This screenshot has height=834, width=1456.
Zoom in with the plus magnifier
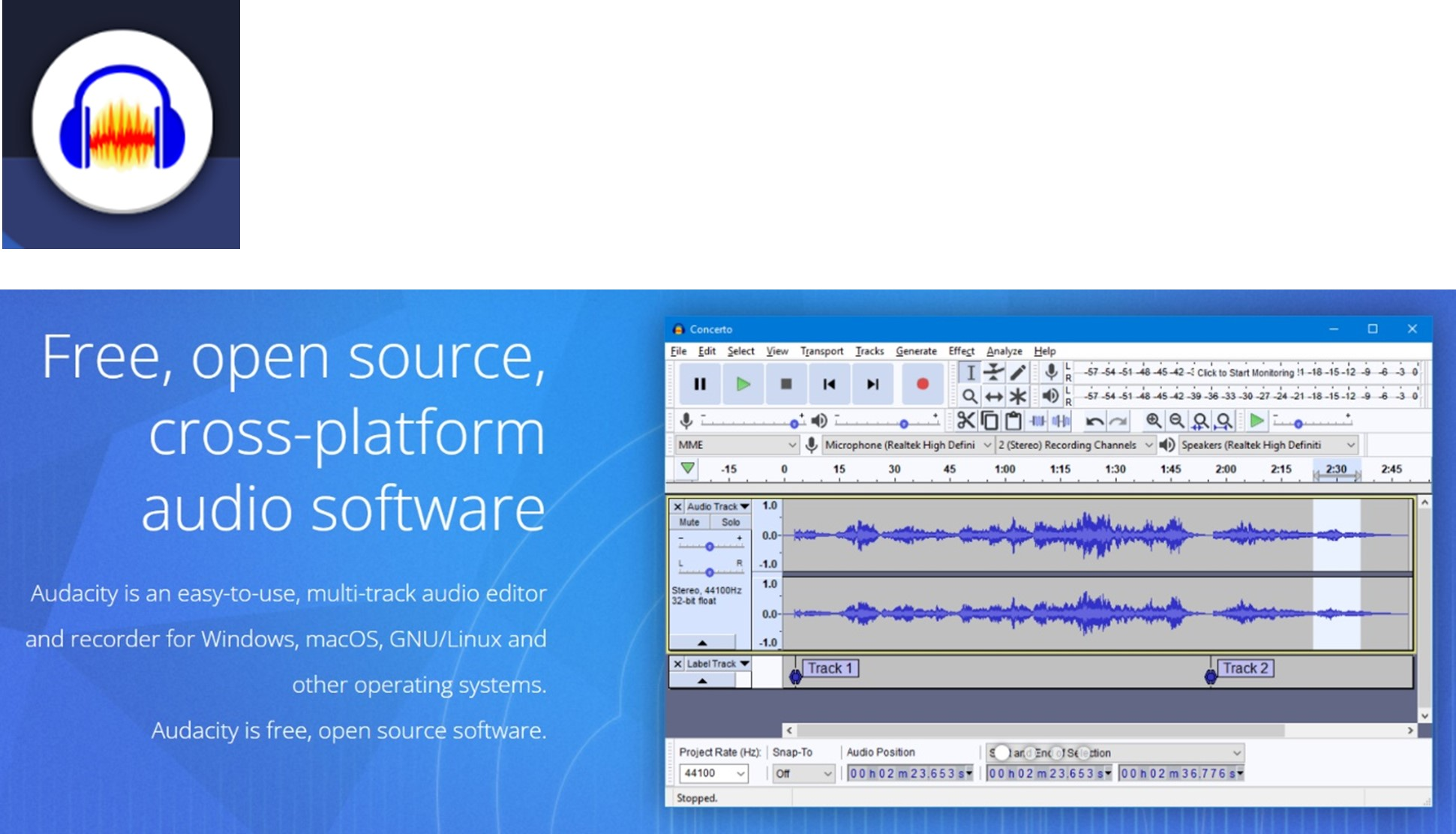pyautogui.click(x=1154, y=421)
